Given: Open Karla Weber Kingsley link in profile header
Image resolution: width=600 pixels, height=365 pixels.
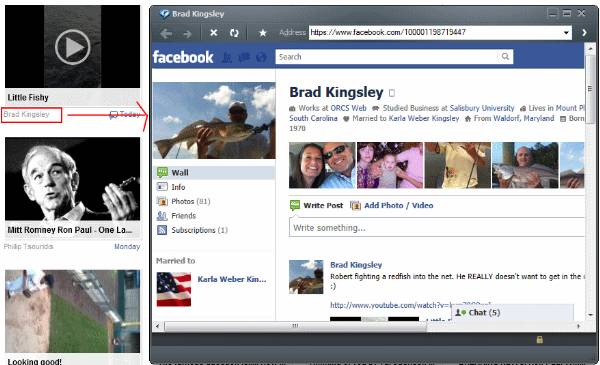Looking at the screenshot, I should tap(424, 119).
